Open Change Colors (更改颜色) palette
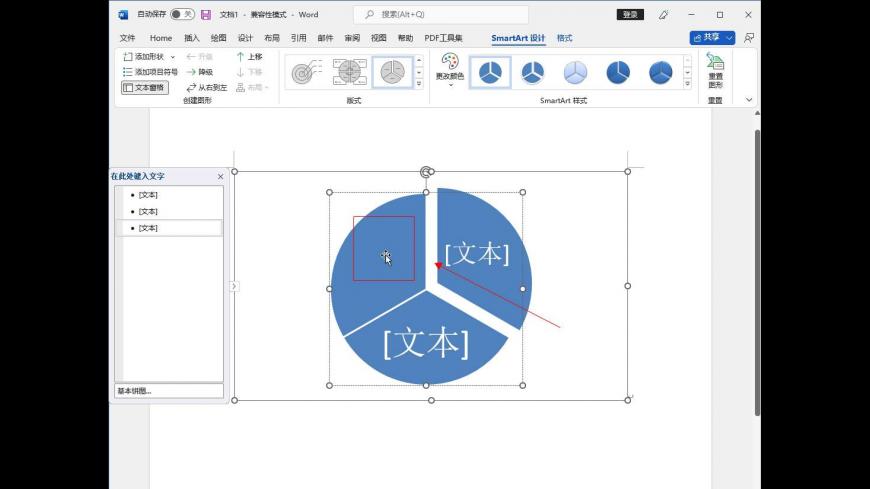Viewport: 870px width, 489px height. pyautogui.click(x=449, y=64)
